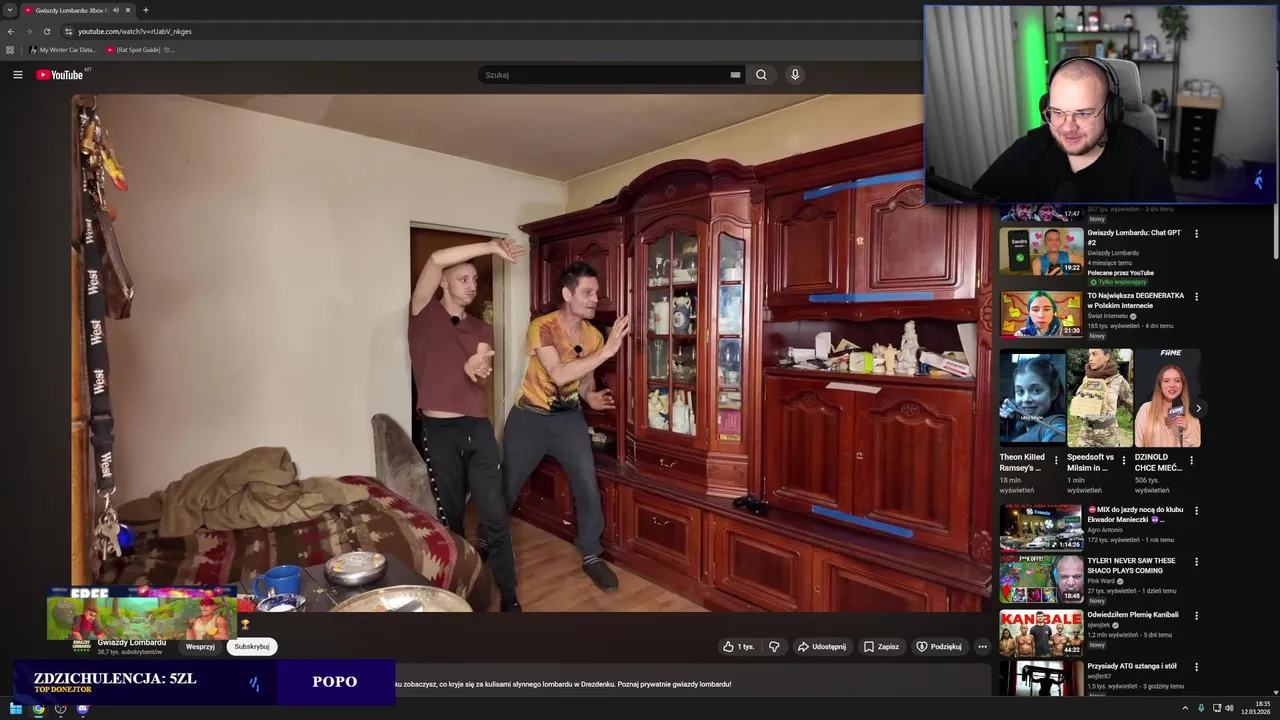
Task: Open MIX do jazdy nocą video thumbnail
Action: click(1041, 528)
